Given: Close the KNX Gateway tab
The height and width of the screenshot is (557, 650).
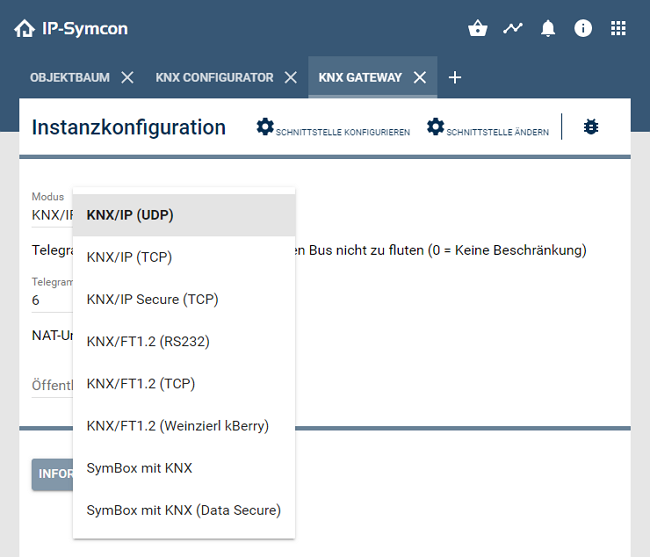Looking at the screenshot, I should click(420, 77).
